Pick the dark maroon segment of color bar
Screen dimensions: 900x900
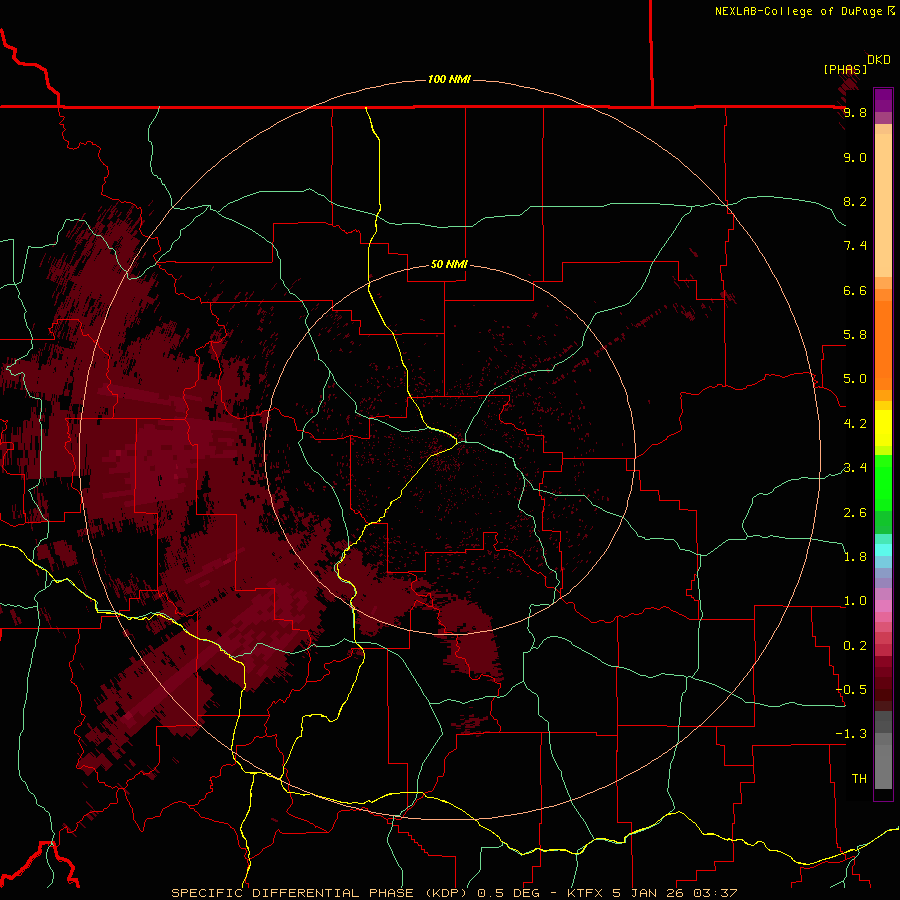[883, 689]
